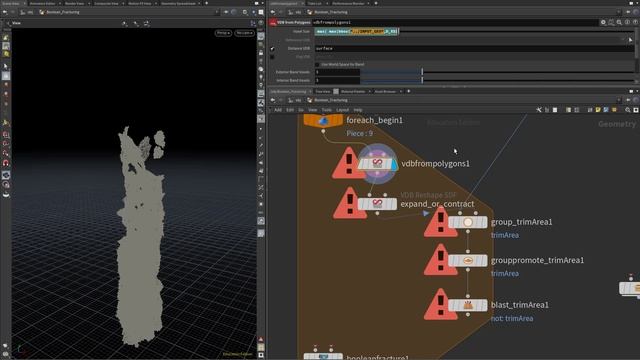Toggle display flag on grouppromote_trimArea1 node
640x360 pixels.
tap(484, 260)
